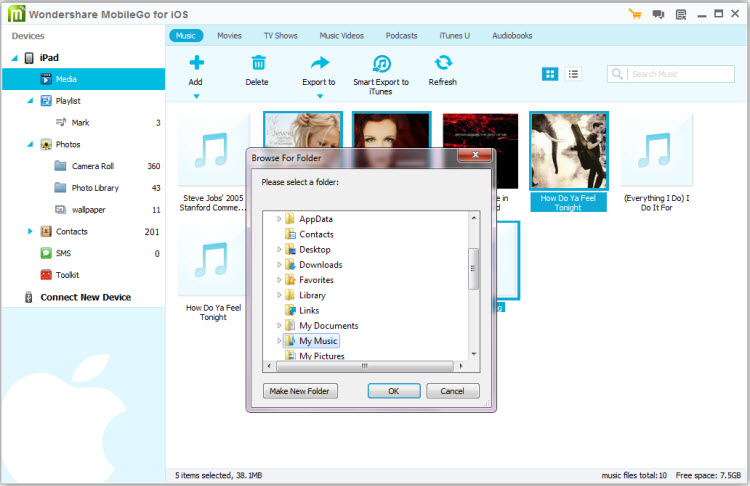Expand the Library folder
Image resolution: width=750 pixels, height=486 pixels.
[x=279, y=296]
